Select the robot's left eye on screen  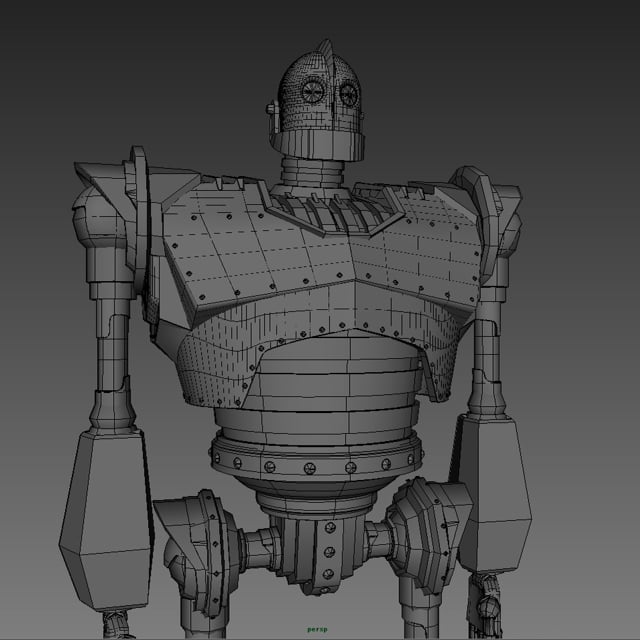tap(313, 91)
